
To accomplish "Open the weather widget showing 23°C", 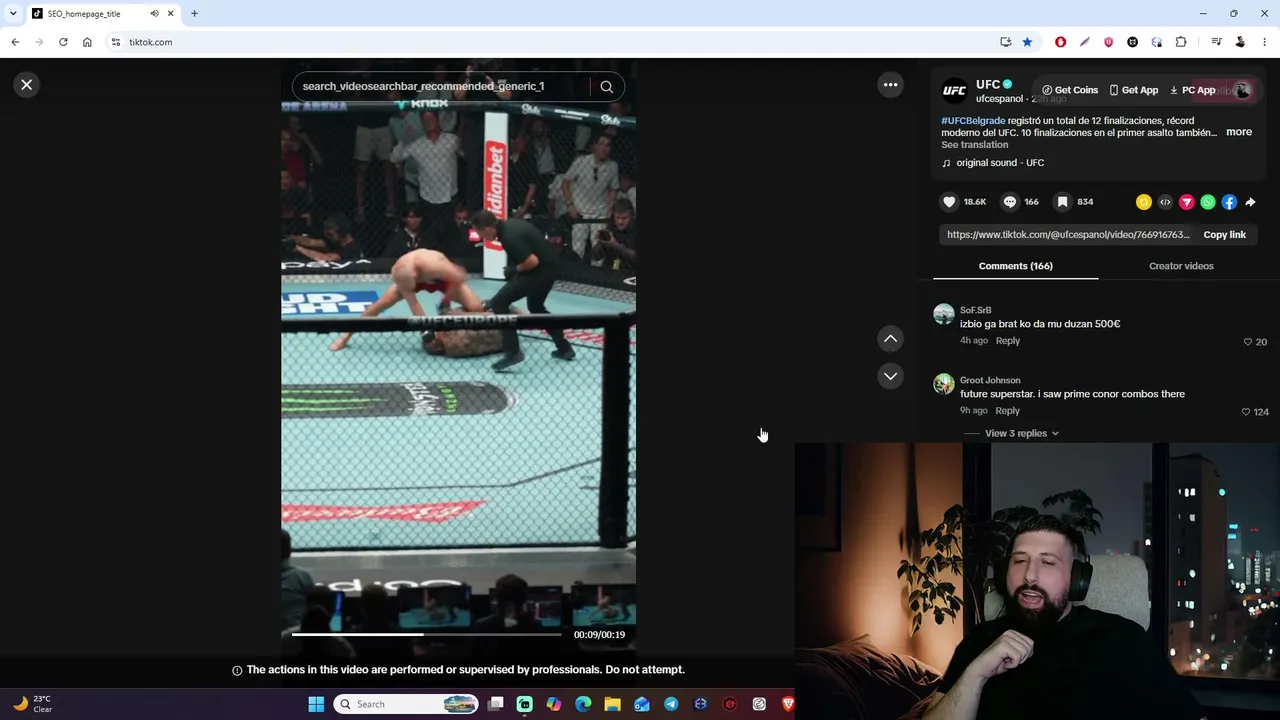I will [x=32, y=704].
